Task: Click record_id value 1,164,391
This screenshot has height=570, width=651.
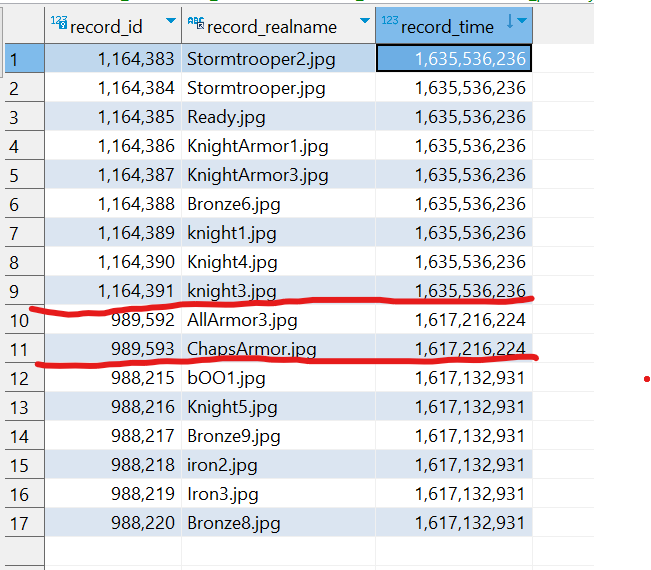Action: (113, 291)
